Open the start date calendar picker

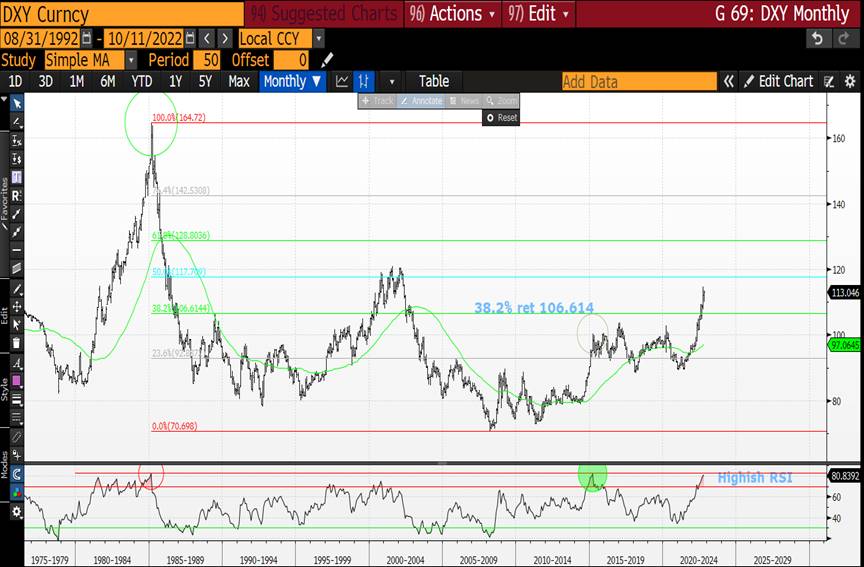click(87, 38)
